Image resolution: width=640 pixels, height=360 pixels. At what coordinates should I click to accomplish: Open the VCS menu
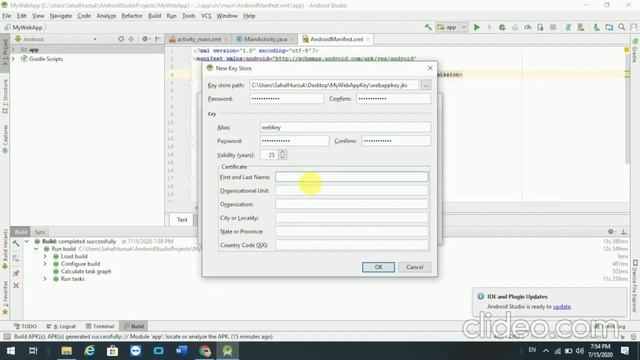[x=206, y=16]
